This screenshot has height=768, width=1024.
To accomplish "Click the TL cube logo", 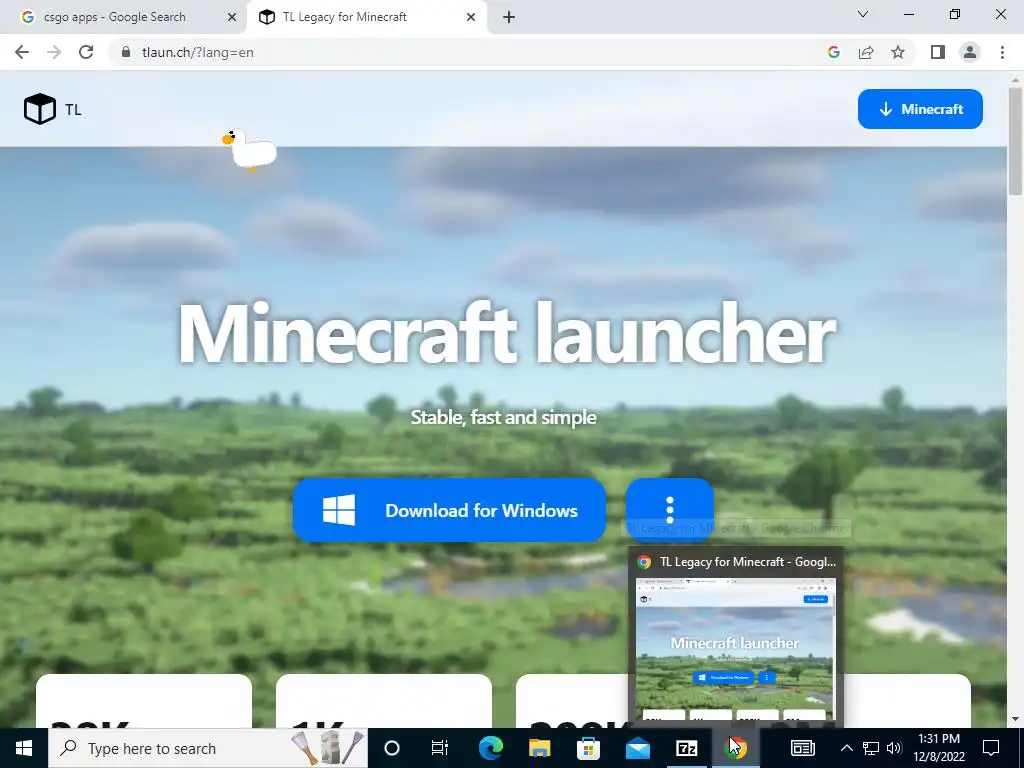I will [40, 109].
